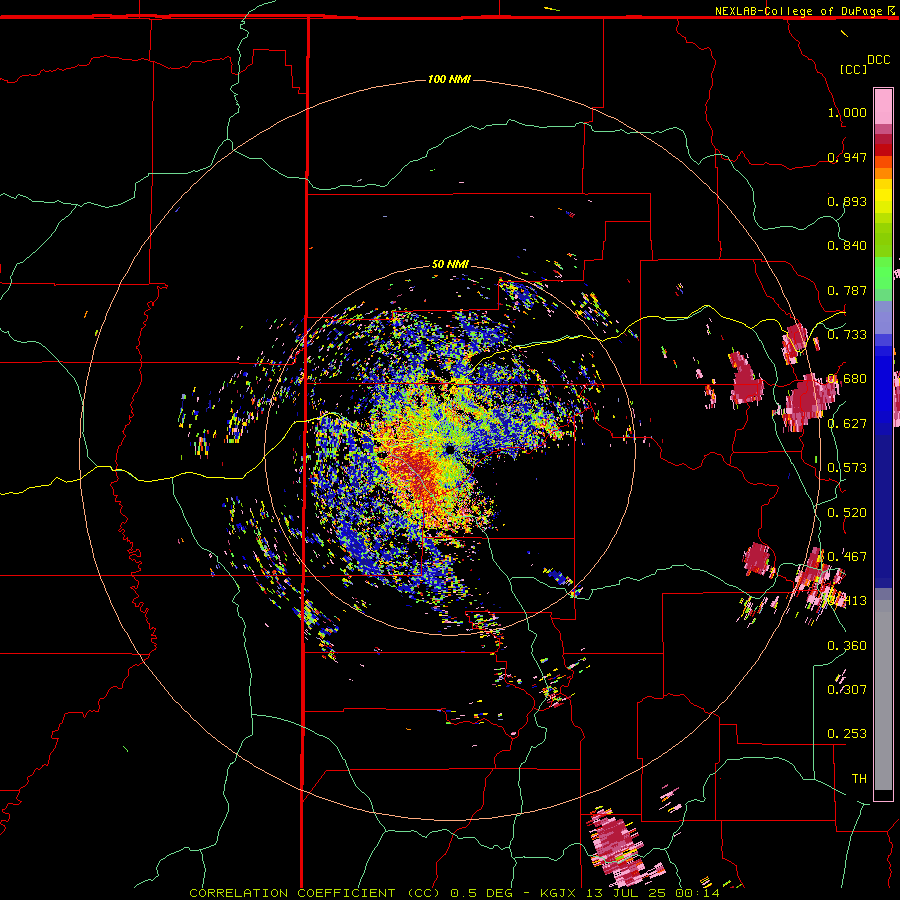This screenshot has width=900, height=900.
Task: Click the 0.947 color scale value
Action: click(x=847, y=157)
